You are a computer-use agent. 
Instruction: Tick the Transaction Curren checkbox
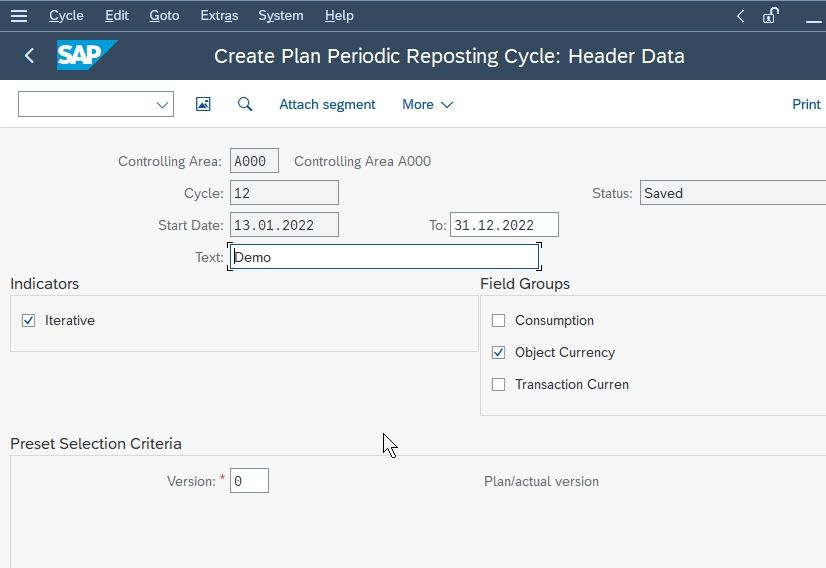pos(498,385)
